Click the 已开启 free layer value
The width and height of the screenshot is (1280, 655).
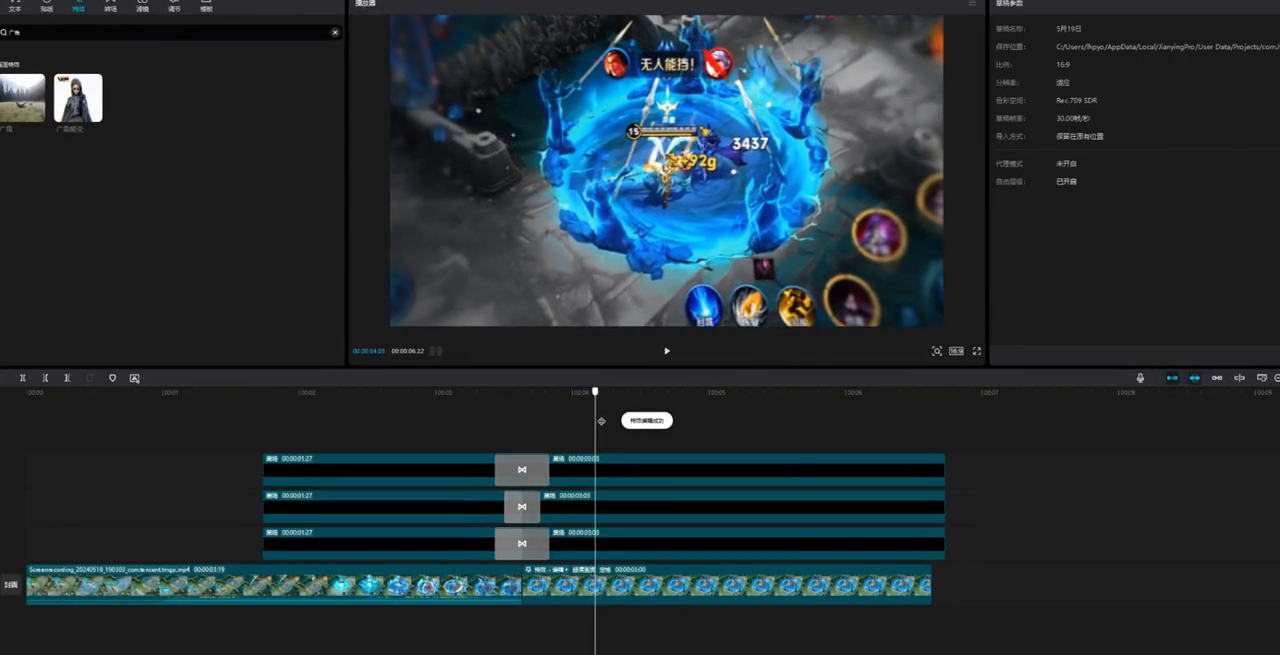1066,181
